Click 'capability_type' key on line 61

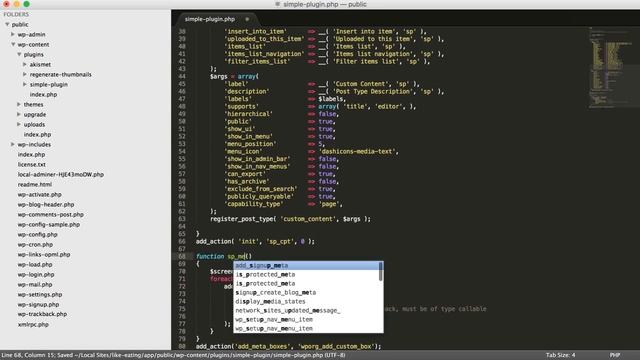pyautogui.click(x=254, y=204)
